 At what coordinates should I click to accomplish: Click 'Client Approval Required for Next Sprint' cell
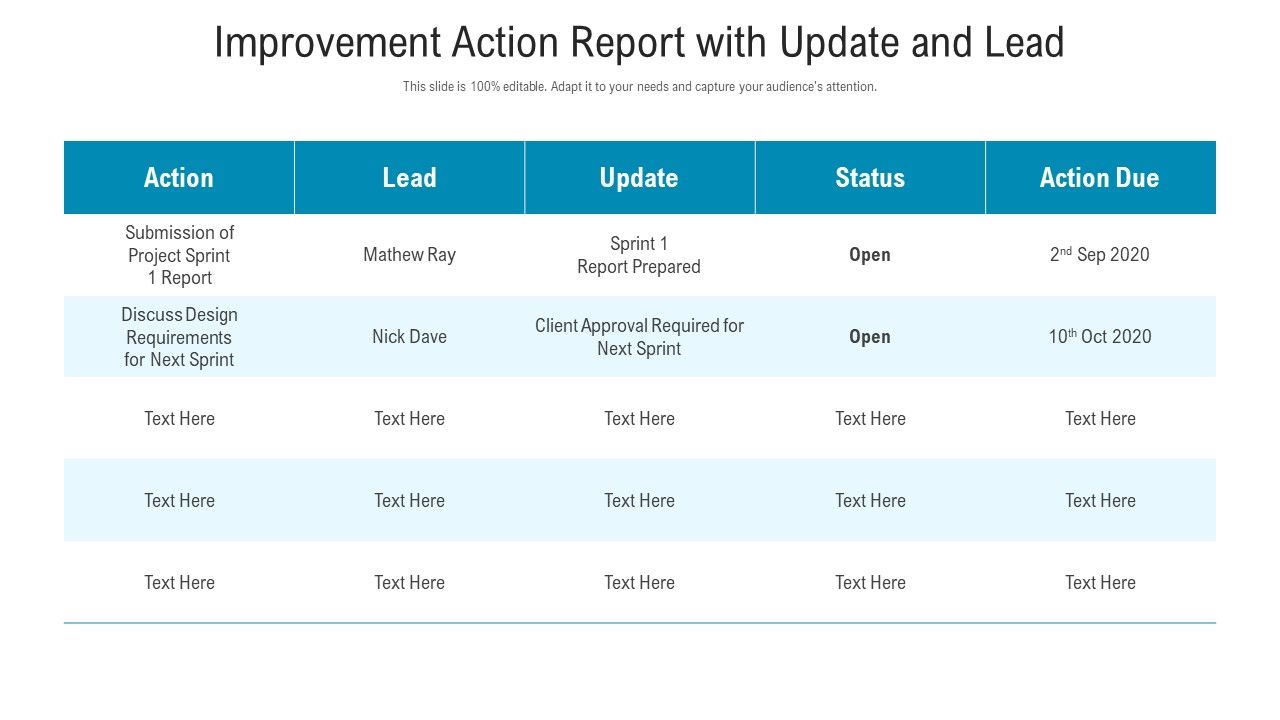(x=640, y=337)
